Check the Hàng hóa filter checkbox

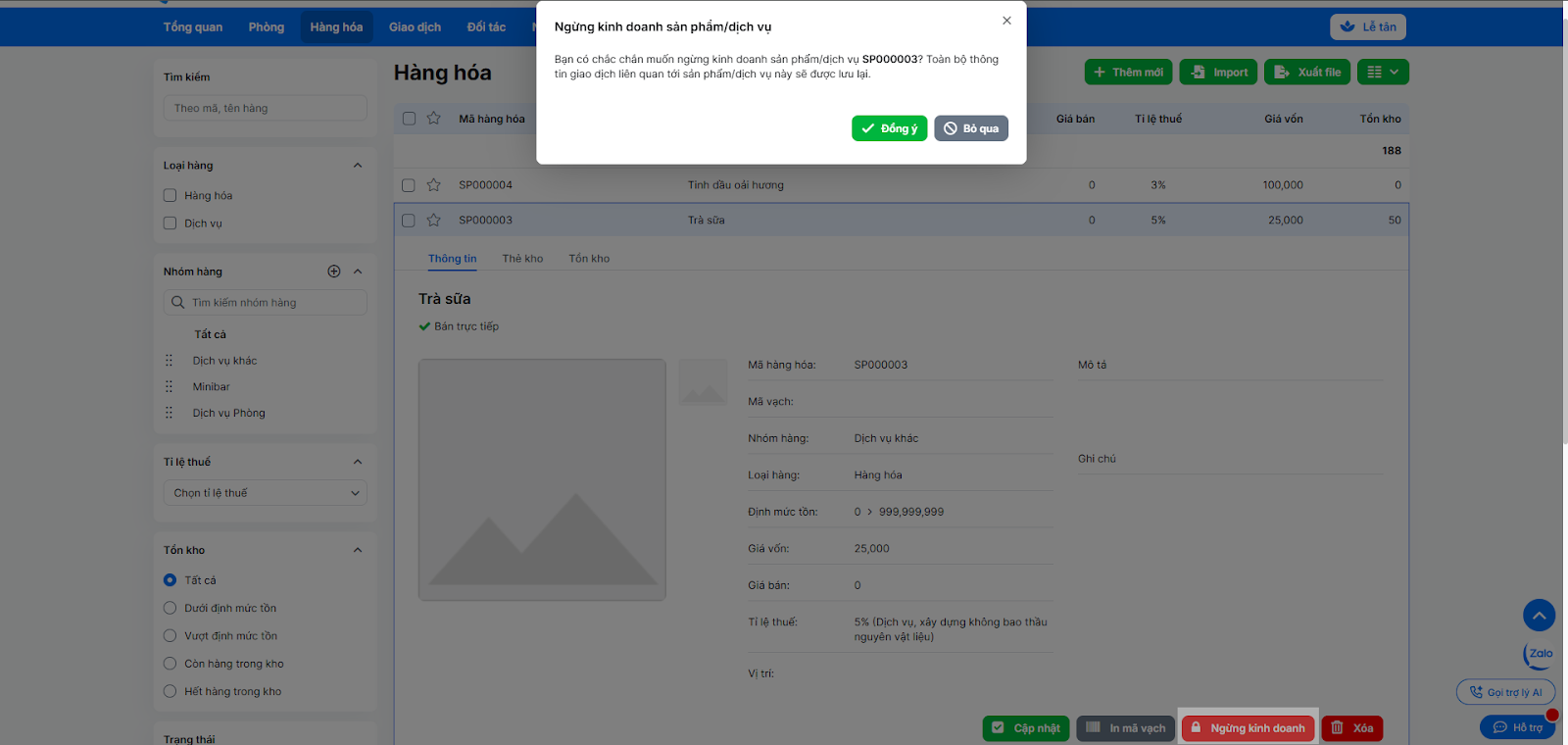click(170, 195)
